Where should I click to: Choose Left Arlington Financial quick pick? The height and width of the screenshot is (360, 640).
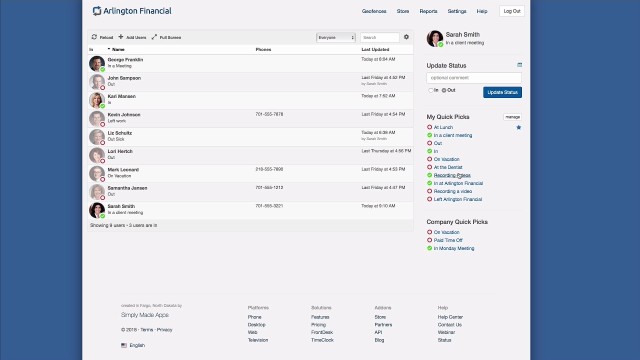(458, 199)
